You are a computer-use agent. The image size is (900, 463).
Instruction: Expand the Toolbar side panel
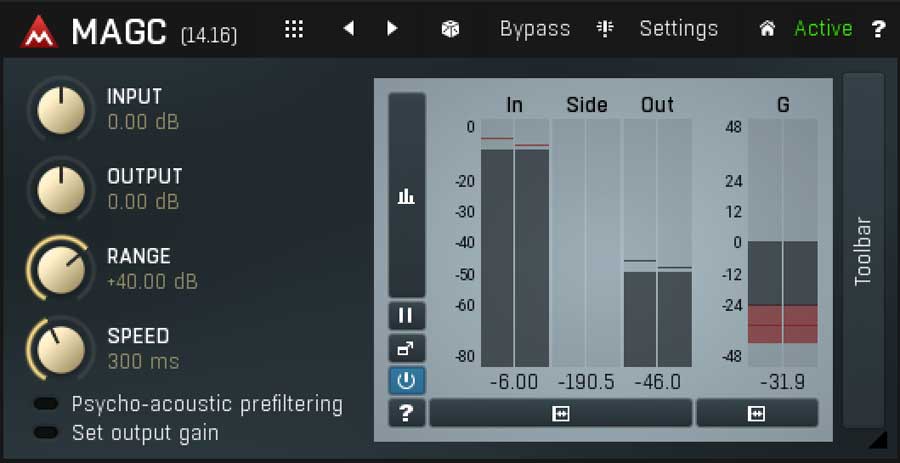863,250
